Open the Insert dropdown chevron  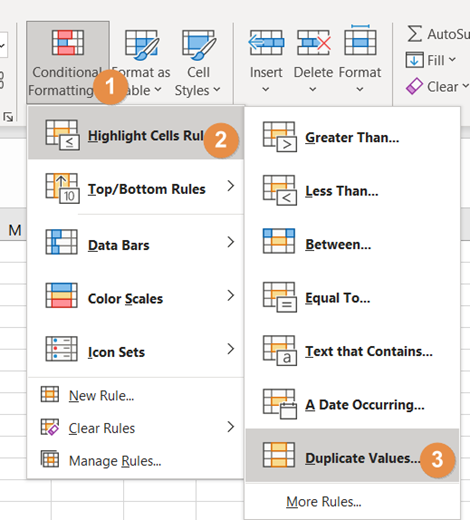click(266, 89)
